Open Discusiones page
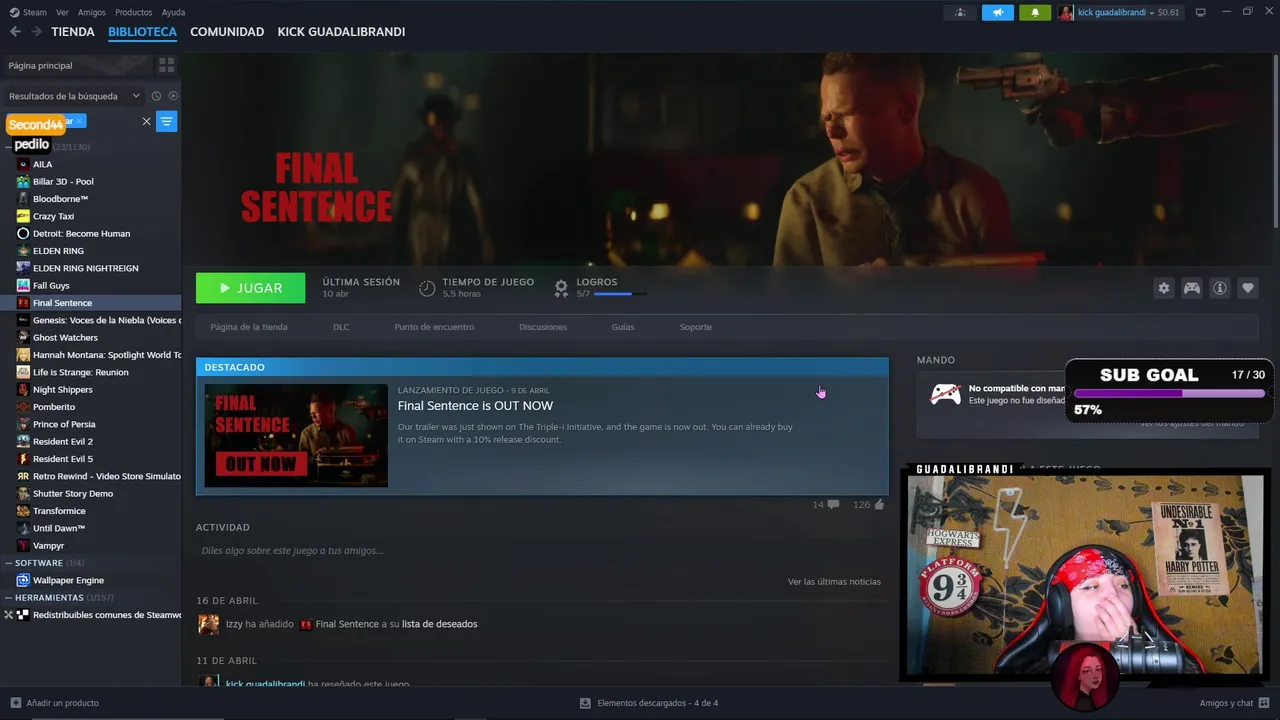 543,327
